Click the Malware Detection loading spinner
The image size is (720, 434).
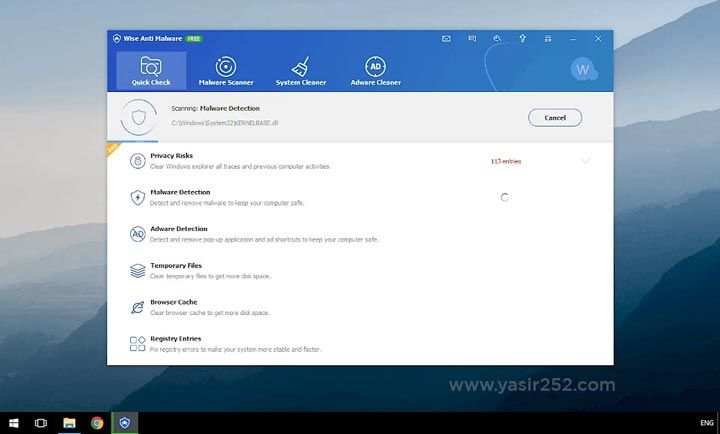tap(504, 197)
